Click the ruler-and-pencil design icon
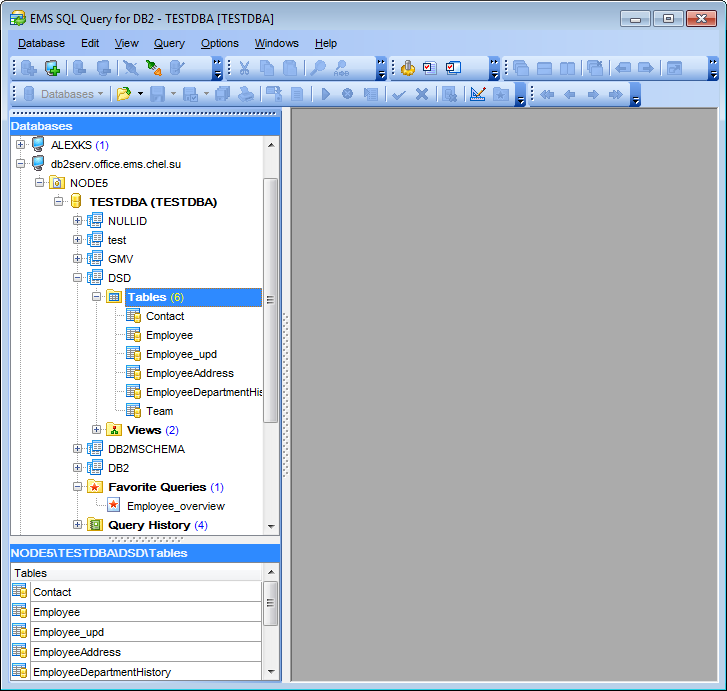 coord(477,94)
